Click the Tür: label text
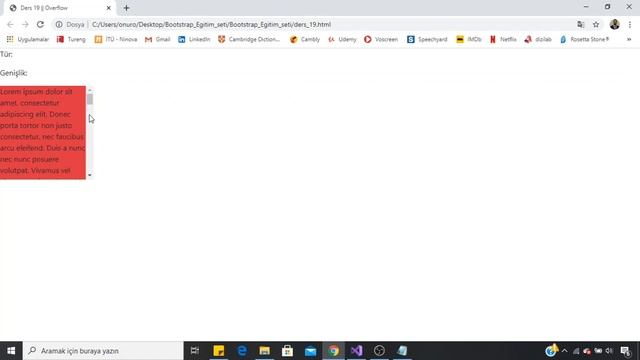The height and width of the screenshot is (360, 640). [x=6, y=54]
